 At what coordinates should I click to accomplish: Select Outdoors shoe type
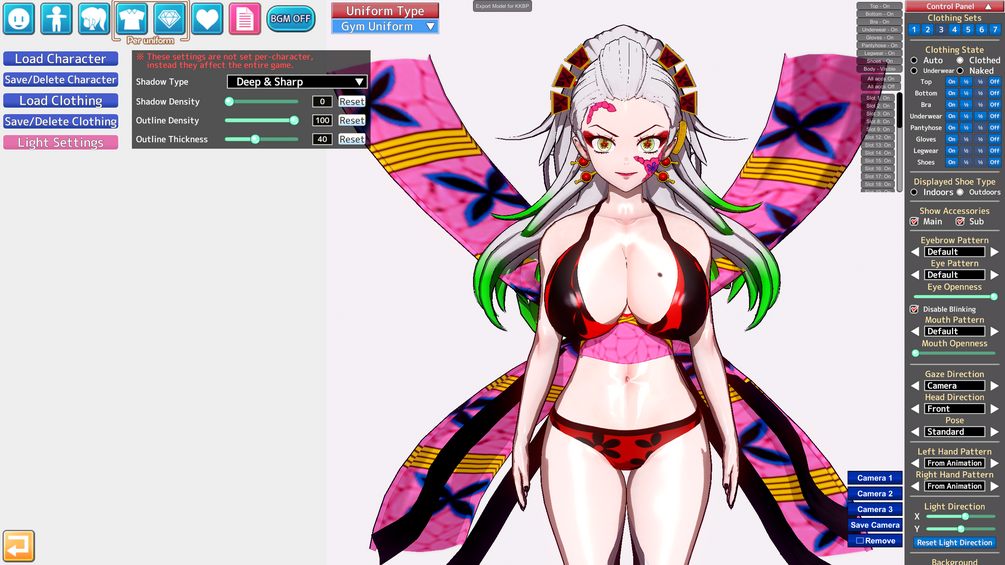tap(960, 192)
